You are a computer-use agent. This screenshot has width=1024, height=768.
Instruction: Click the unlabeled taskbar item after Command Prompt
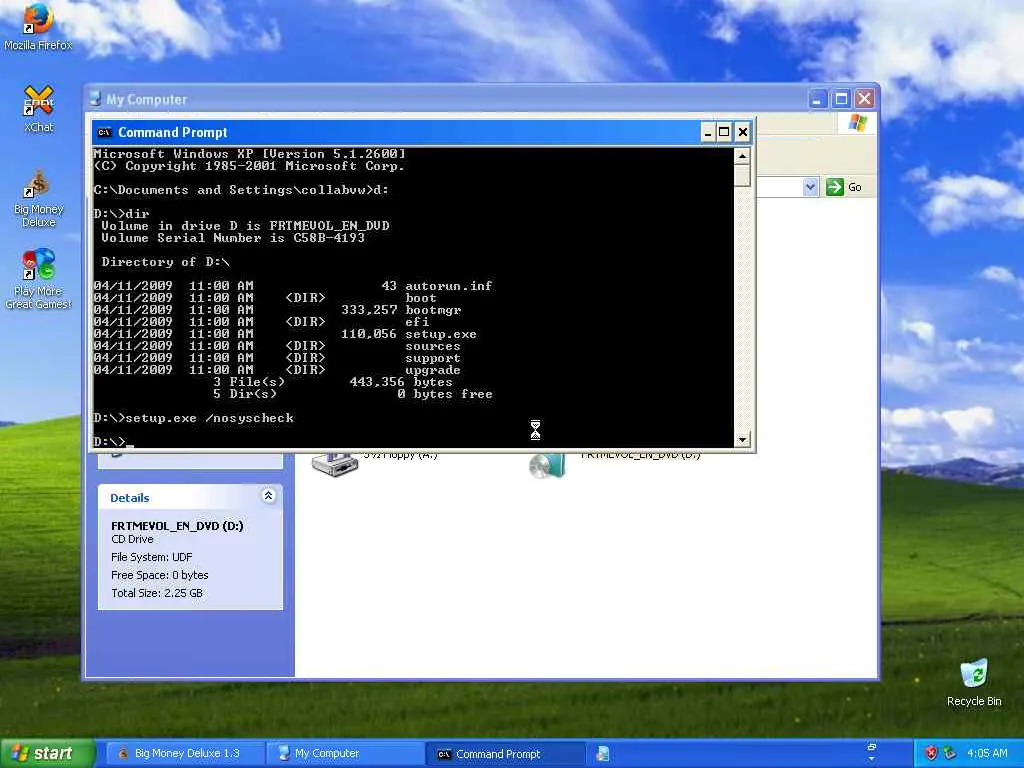coord(603,754)
